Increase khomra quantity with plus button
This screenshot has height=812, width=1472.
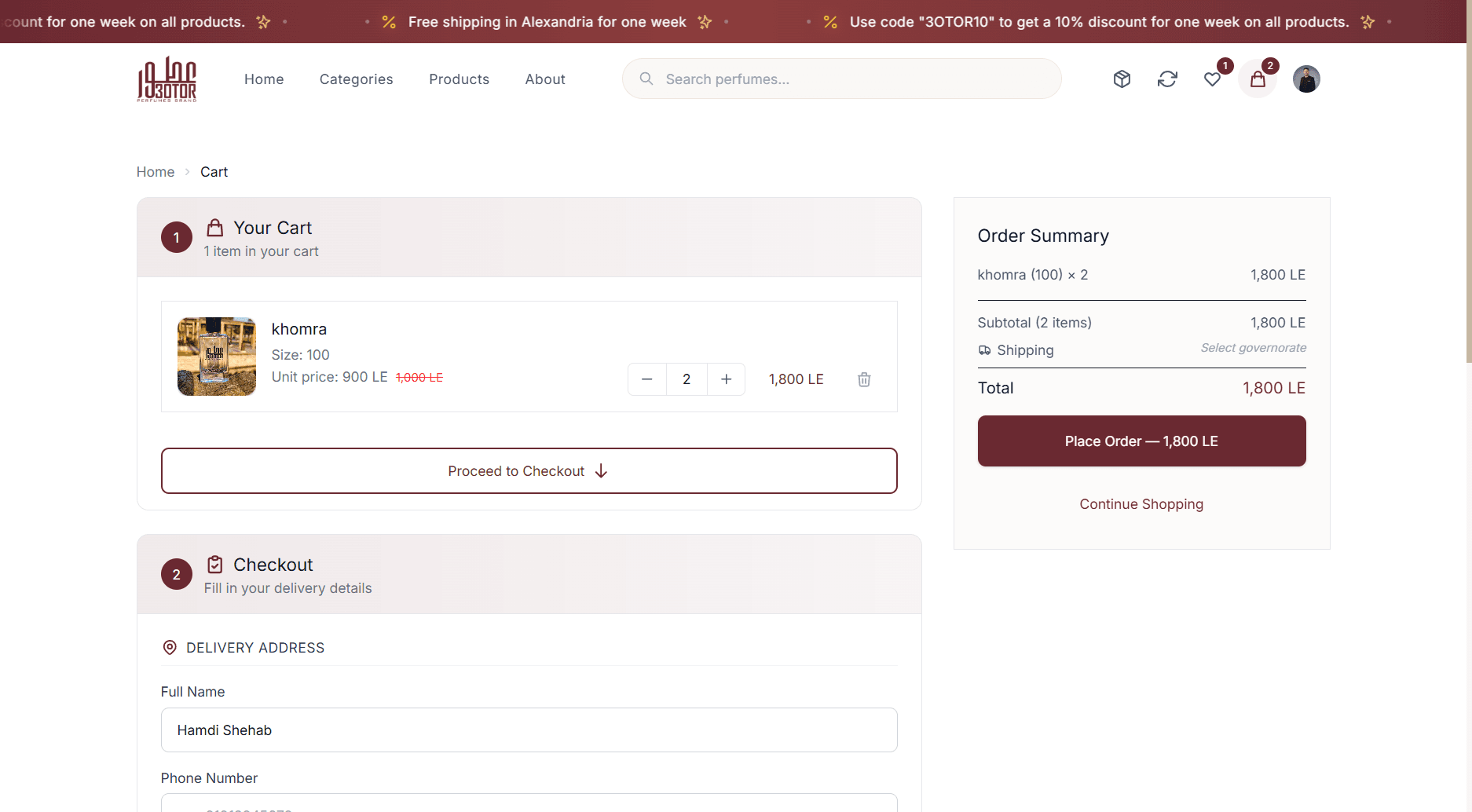pyautogui.click(x=727, y=379)
